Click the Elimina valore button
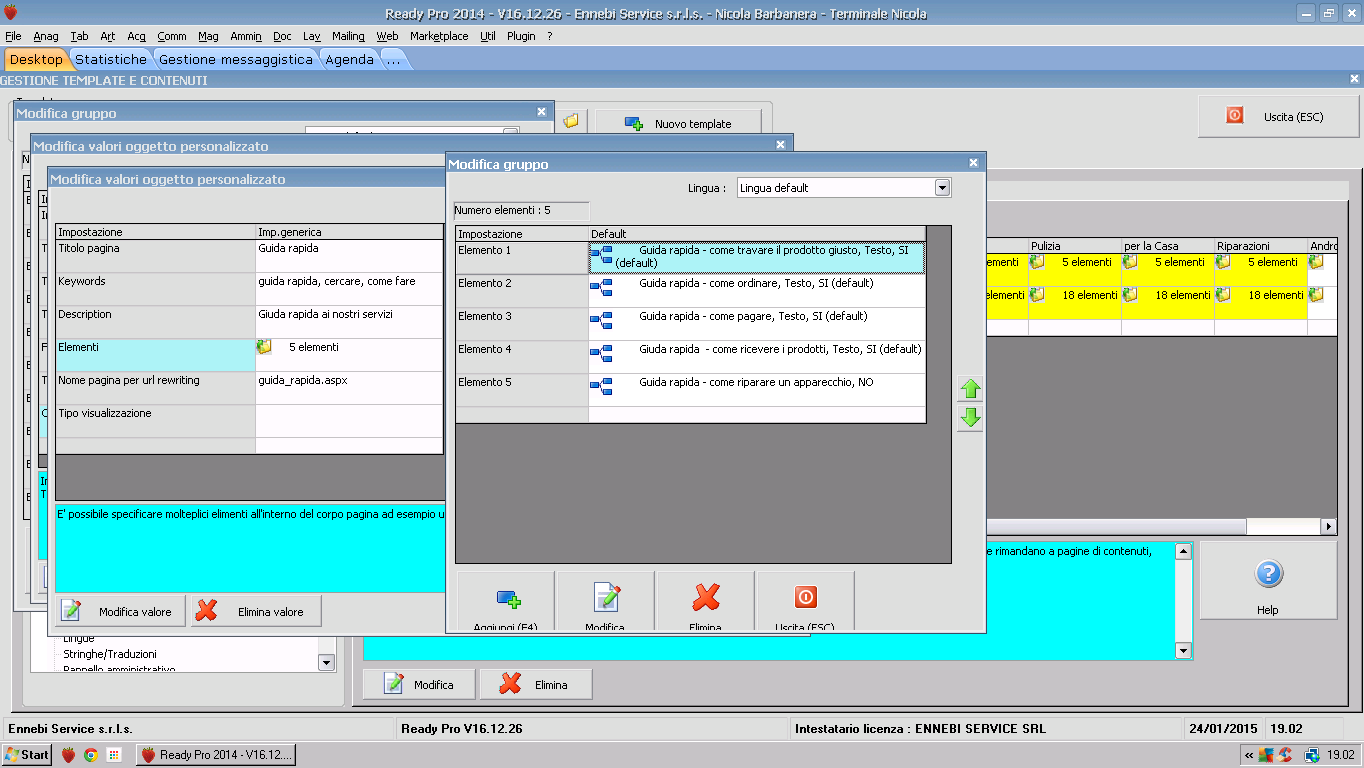This screenshot has height=768, width=1364. (x=256, y=611)
